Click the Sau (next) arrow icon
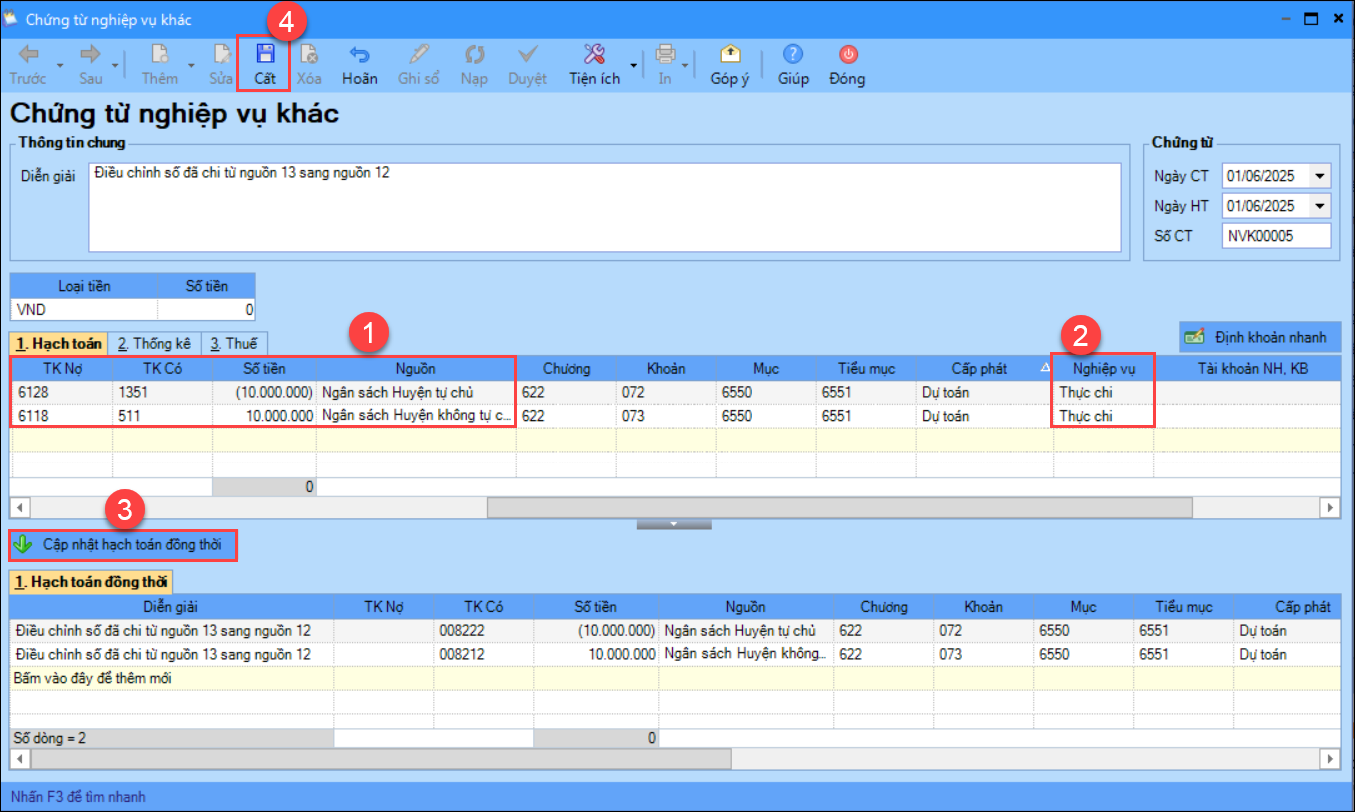 pyautogui.click(x=91, y=54)
